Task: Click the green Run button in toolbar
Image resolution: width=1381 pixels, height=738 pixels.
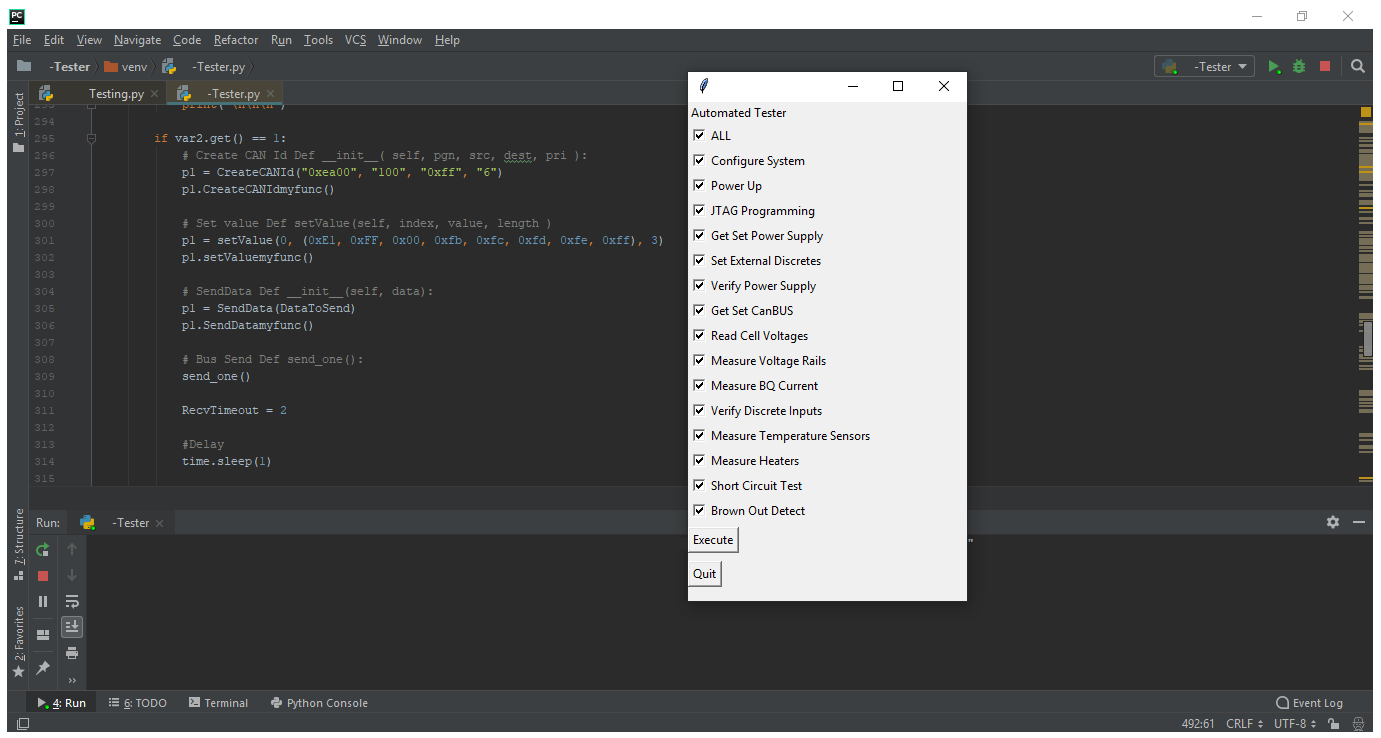Action: tap(1273, 67)
